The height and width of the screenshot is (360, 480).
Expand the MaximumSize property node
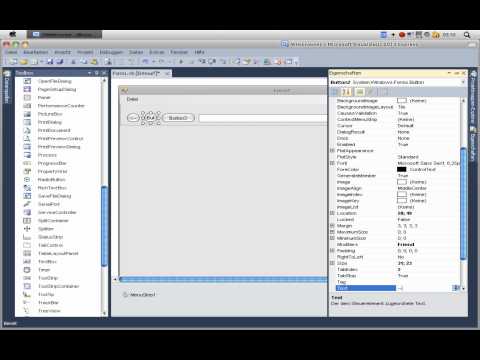click(332, 232)
